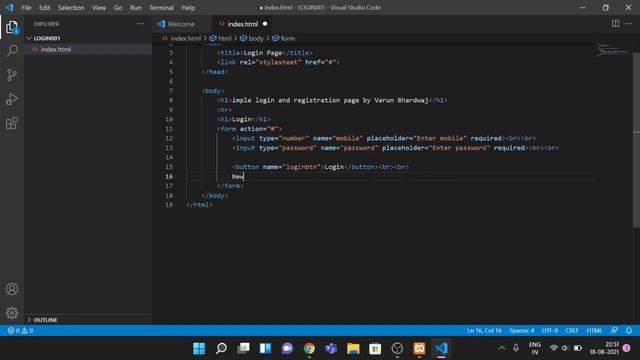Open the clock and date flyout
The width and height of the screenshot is (640, 360).
pos(604,348)
